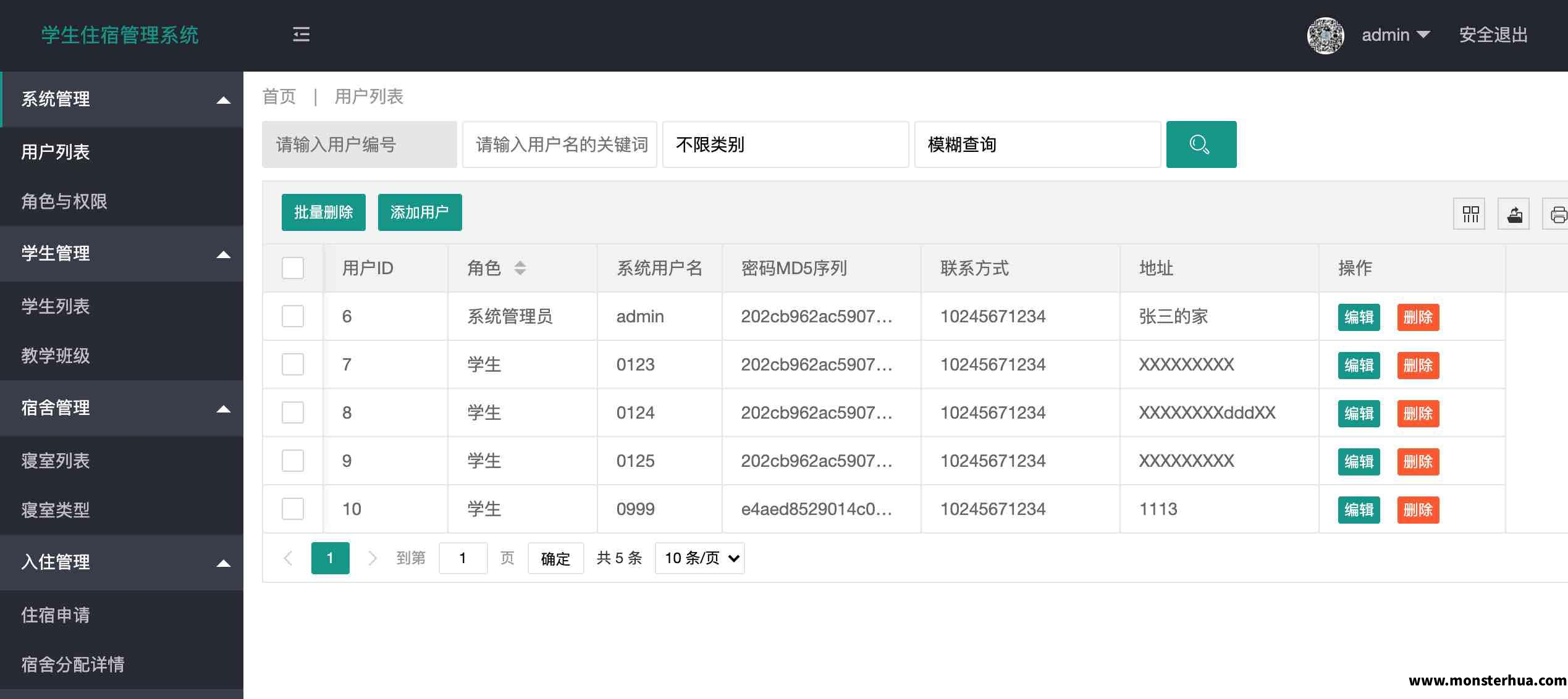This screenshot has height=699, width=1568.
Task: Click the export table icon
Action: [1514, 214]
